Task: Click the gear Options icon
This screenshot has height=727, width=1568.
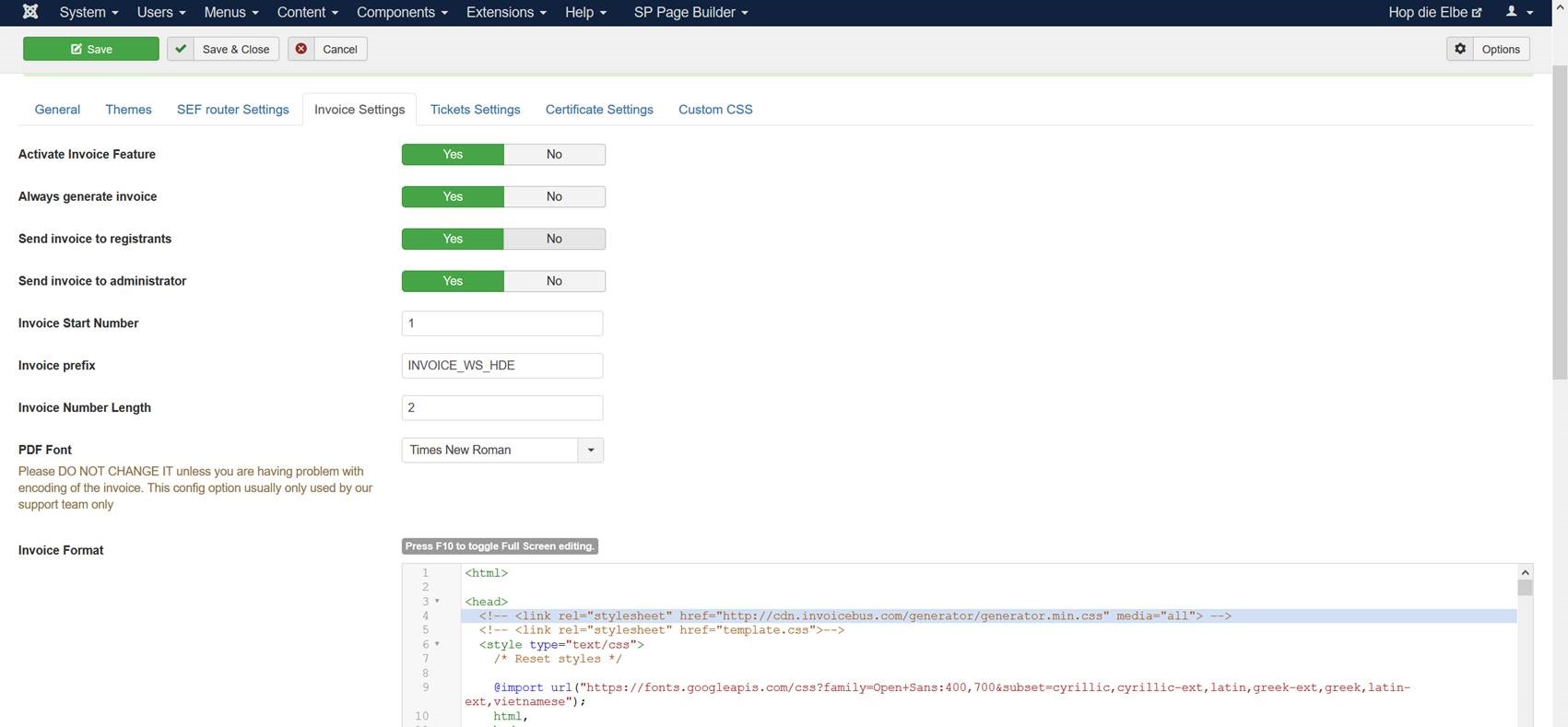Action: point(1460,49)
